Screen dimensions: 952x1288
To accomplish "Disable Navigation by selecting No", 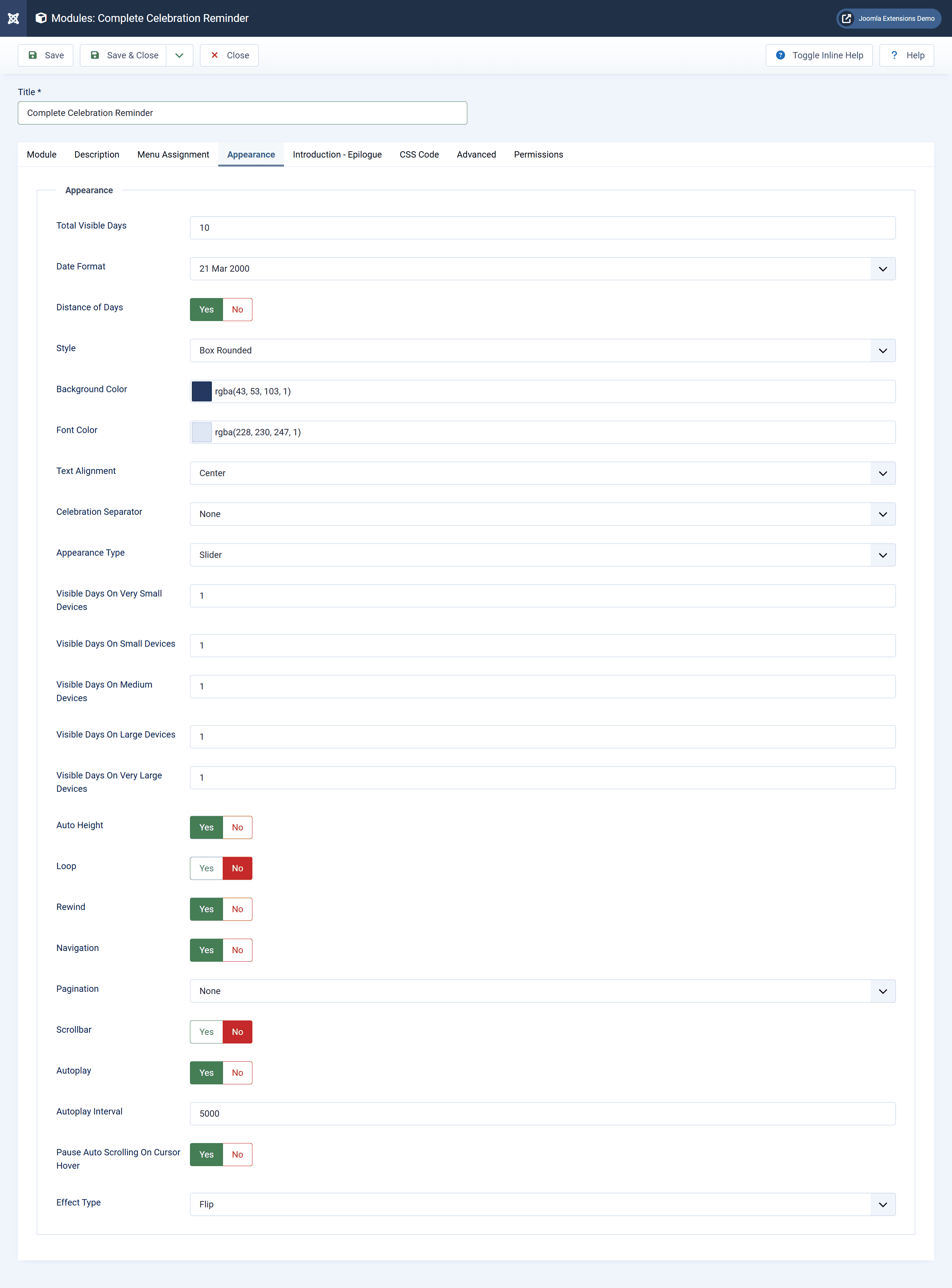I will coord(238,950).
